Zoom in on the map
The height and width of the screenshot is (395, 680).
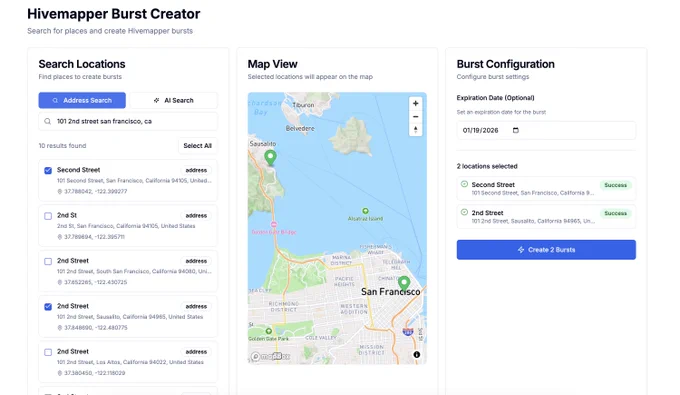coord(415,104)
